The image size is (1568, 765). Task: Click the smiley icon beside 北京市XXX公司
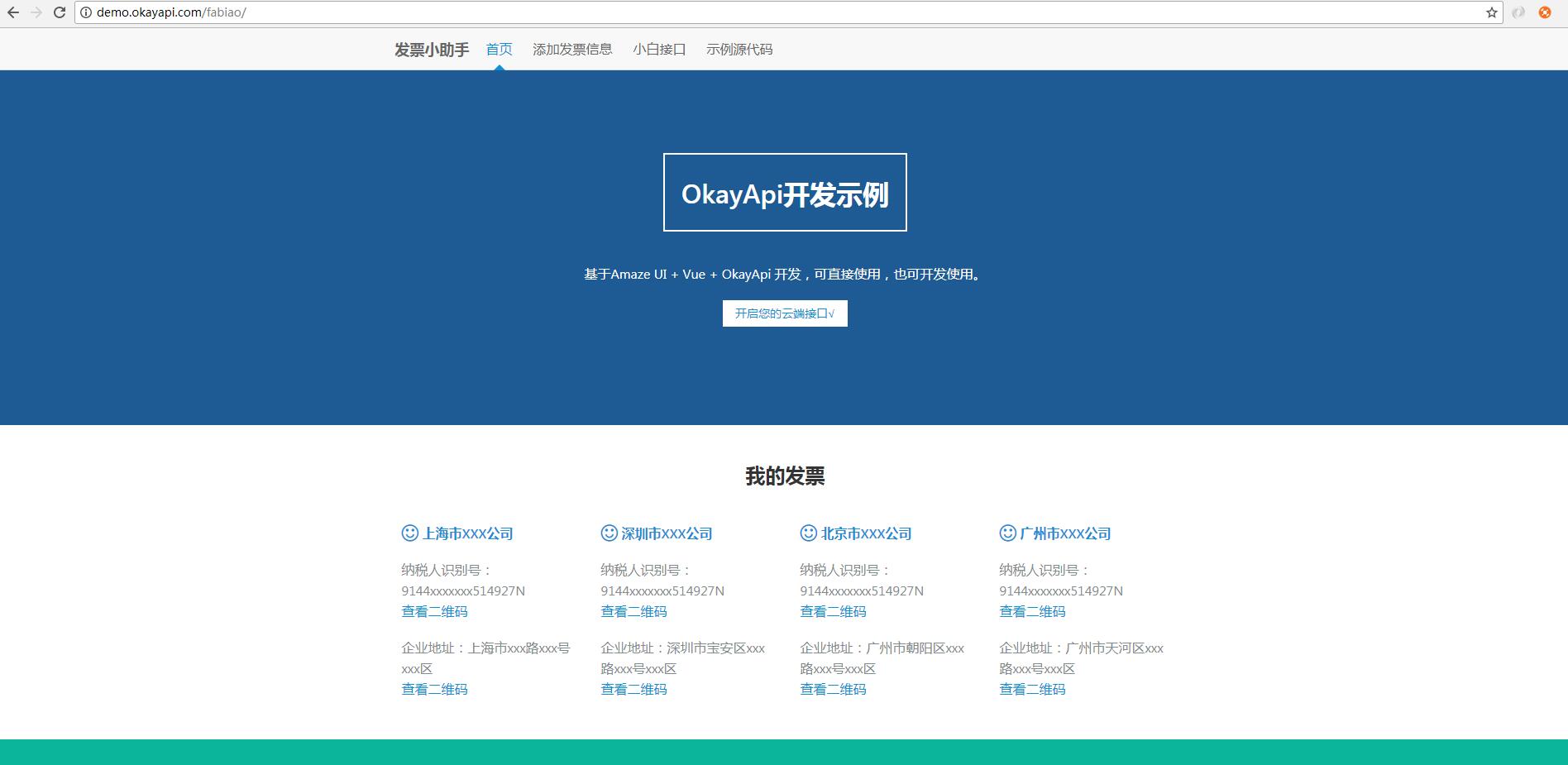click(806, 533)
